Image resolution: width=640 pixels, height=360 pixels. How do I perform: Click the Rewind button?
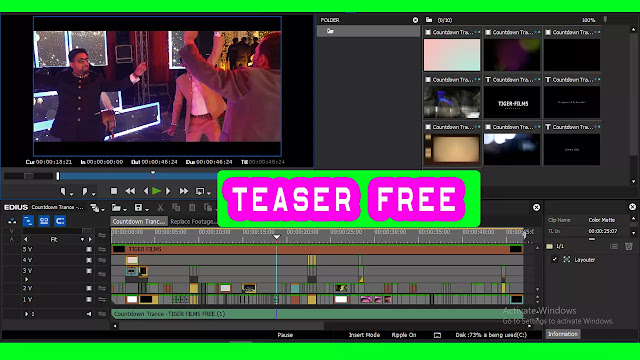130,191
